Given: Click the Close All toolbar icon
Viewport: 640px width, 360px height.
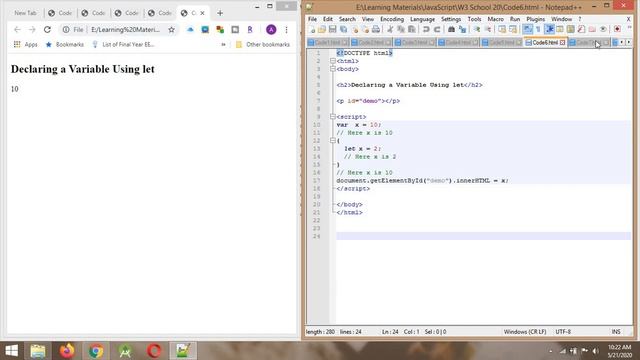Looking at the screenshot, I should point(365,29).
